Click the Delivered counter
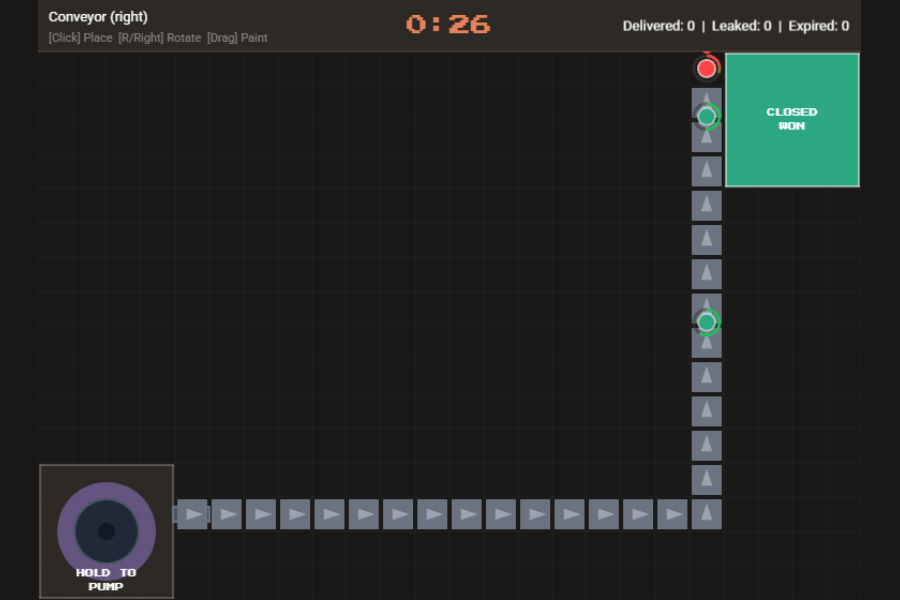 658,26
